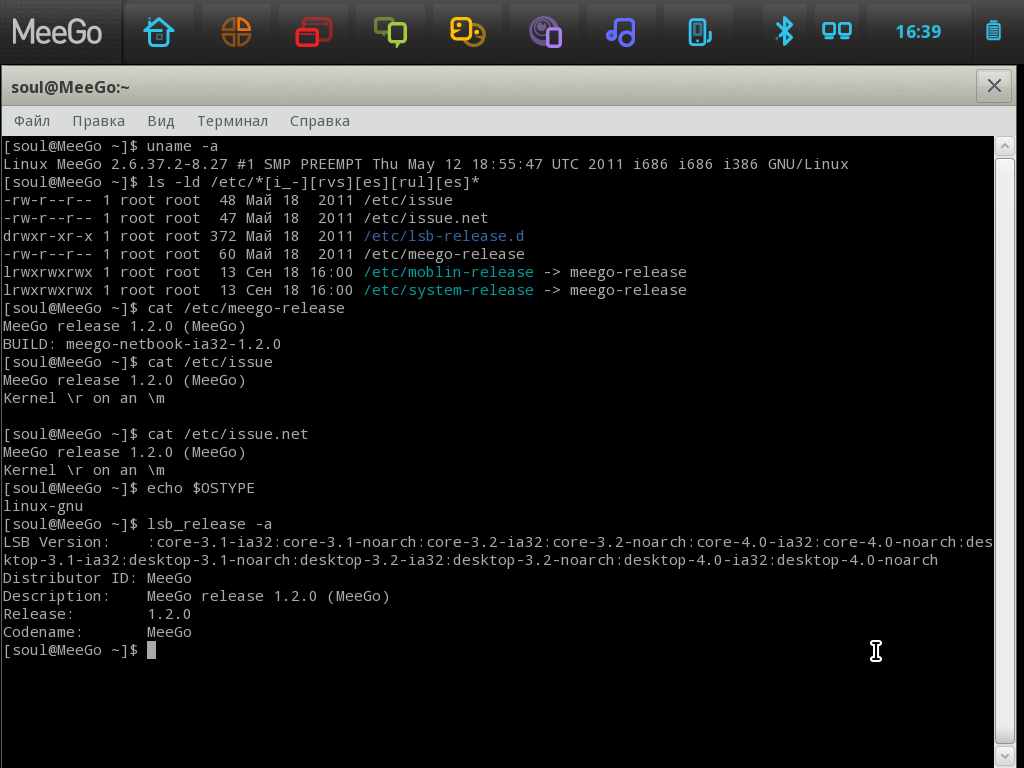This screenshot has height=768, width=1024.
Task: Click the terminal vertical scrollbar thumb
Action: [1004, 451]
